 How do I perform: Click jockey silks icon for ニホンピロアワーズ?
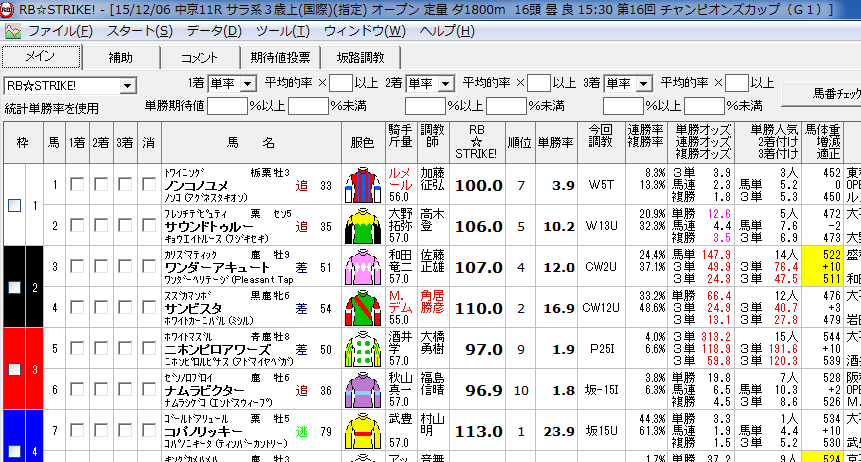(x=362, y=349)
